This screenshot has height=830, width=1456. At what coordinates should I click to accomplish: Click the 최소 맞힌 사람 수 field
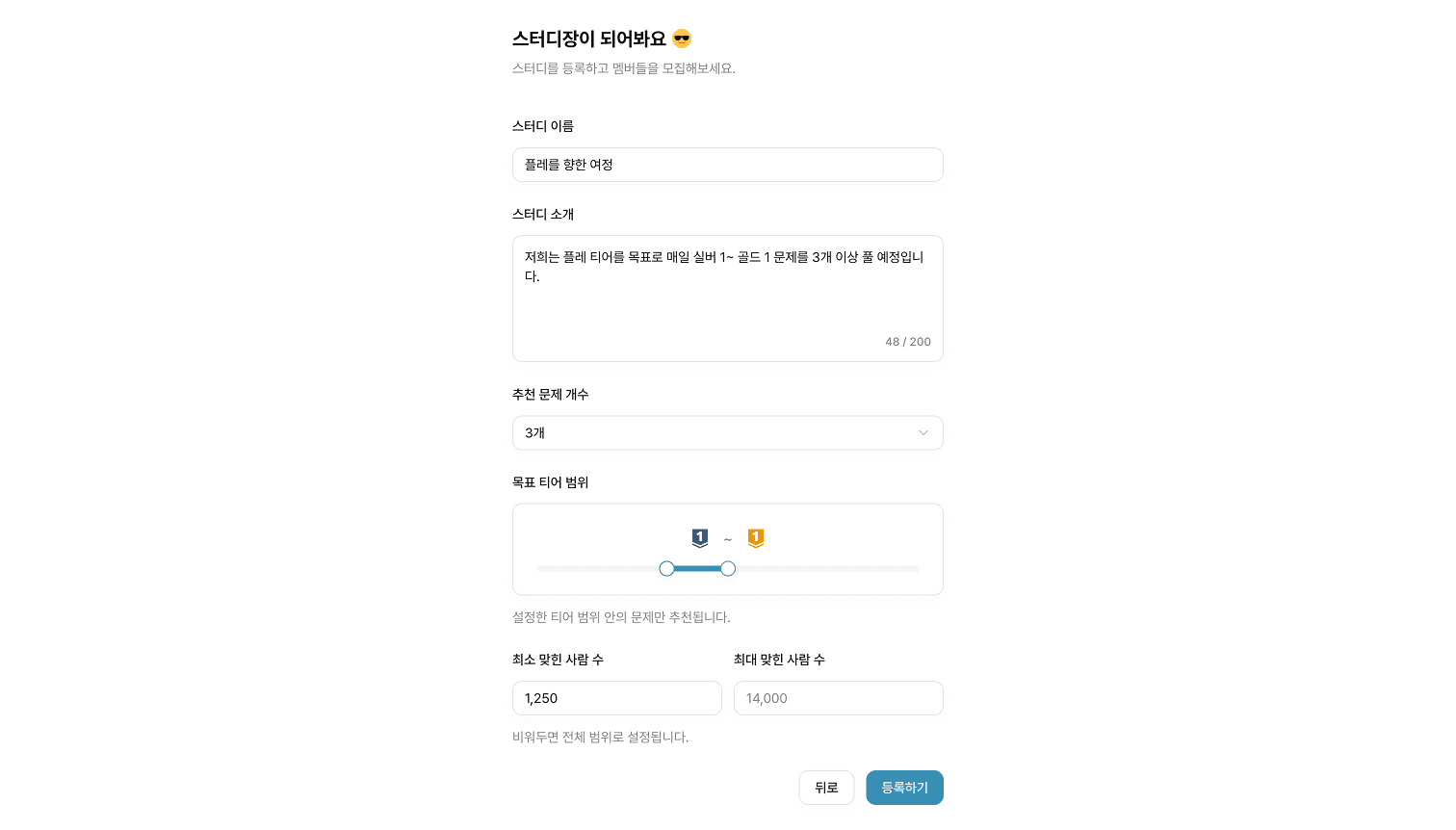pyautogui.click(x=616, y=698)
